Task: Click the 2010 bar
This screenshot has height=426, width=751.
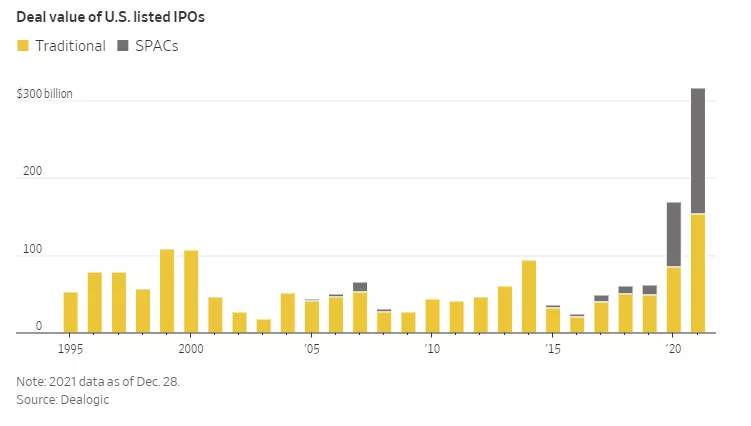Action: [432, 316]
